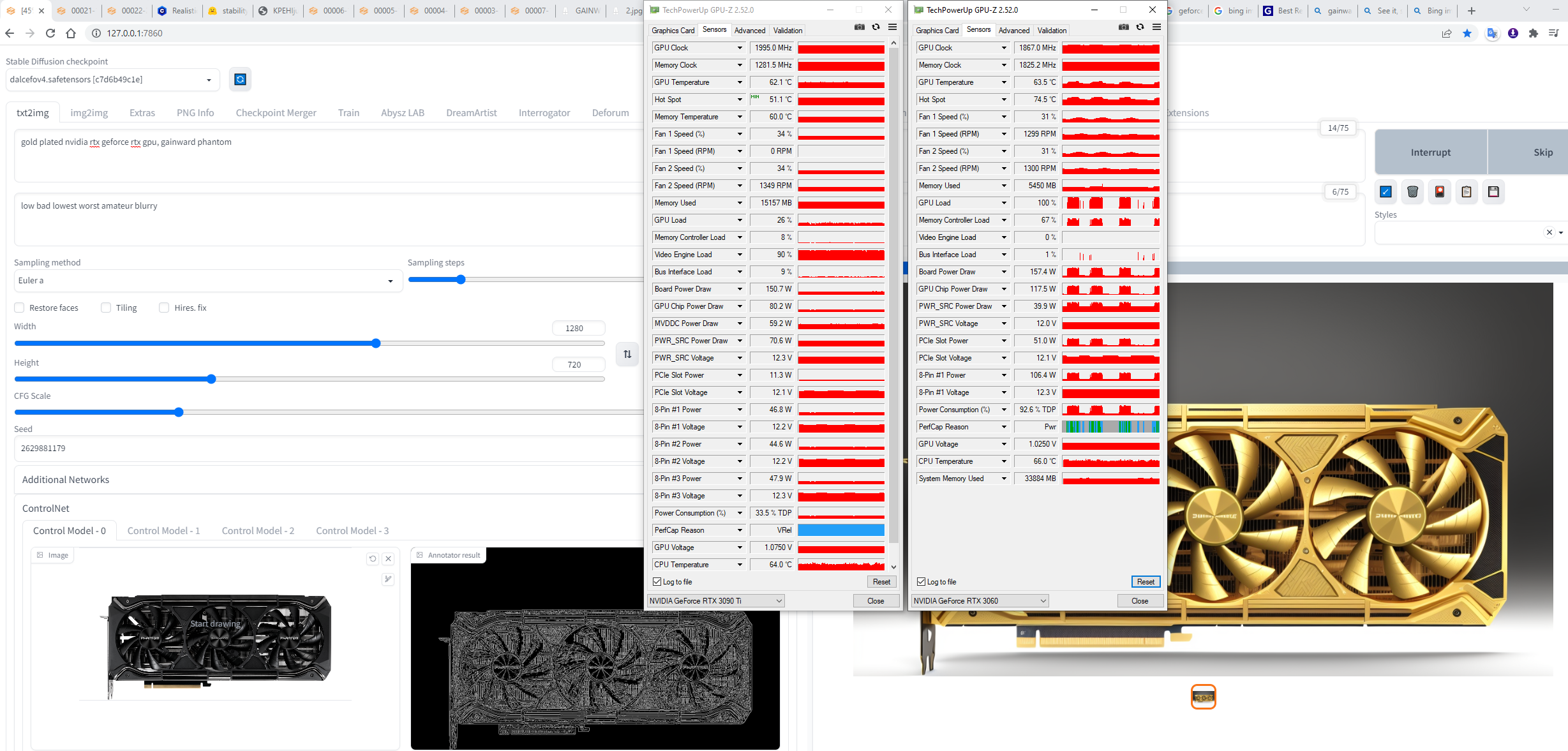The image size is (1568, 751).
Task: Click the Interrupt button
Action: (1430, 152)
